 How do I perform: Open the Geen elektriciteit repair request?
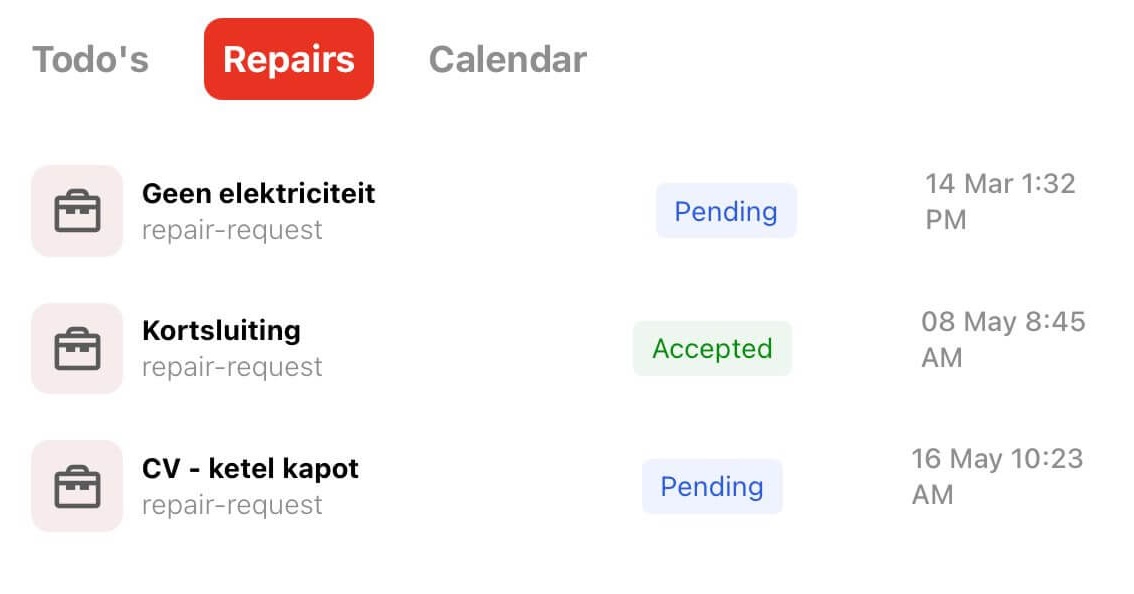[259, 193]
